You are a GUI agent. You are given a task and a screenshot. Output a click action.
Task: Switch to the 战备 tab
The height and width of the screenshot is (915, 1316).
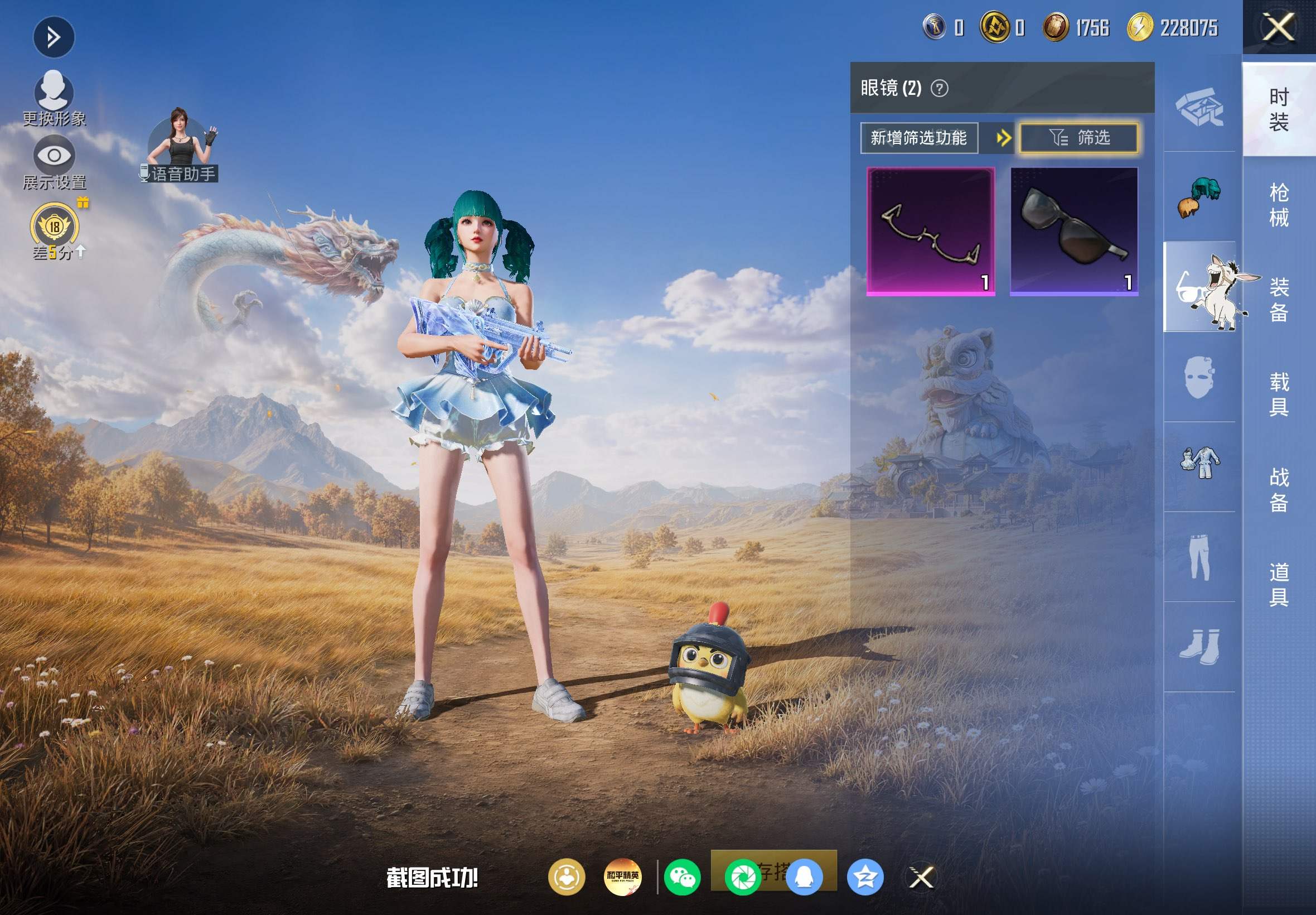(x=1279, y=490)
